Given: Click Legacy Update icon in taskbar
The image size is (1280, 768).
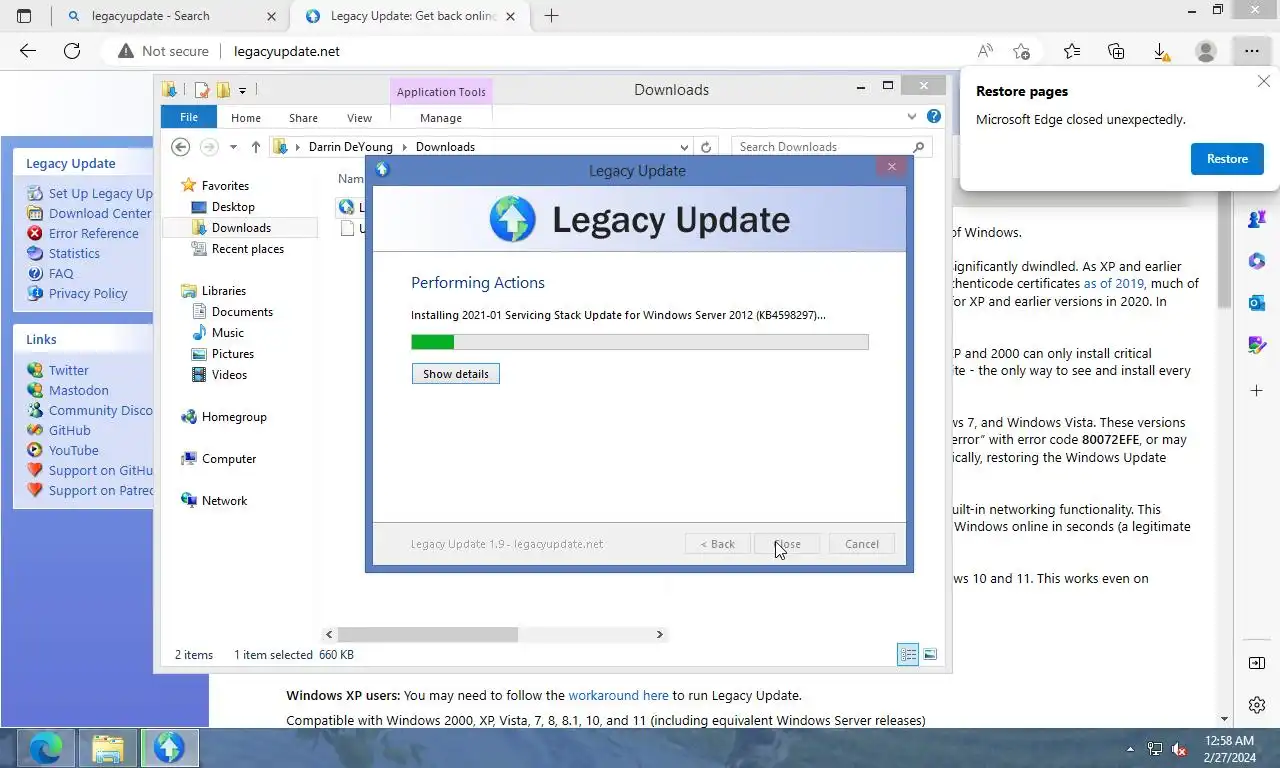Looking at the screenshot, I should tap(169, 747).
